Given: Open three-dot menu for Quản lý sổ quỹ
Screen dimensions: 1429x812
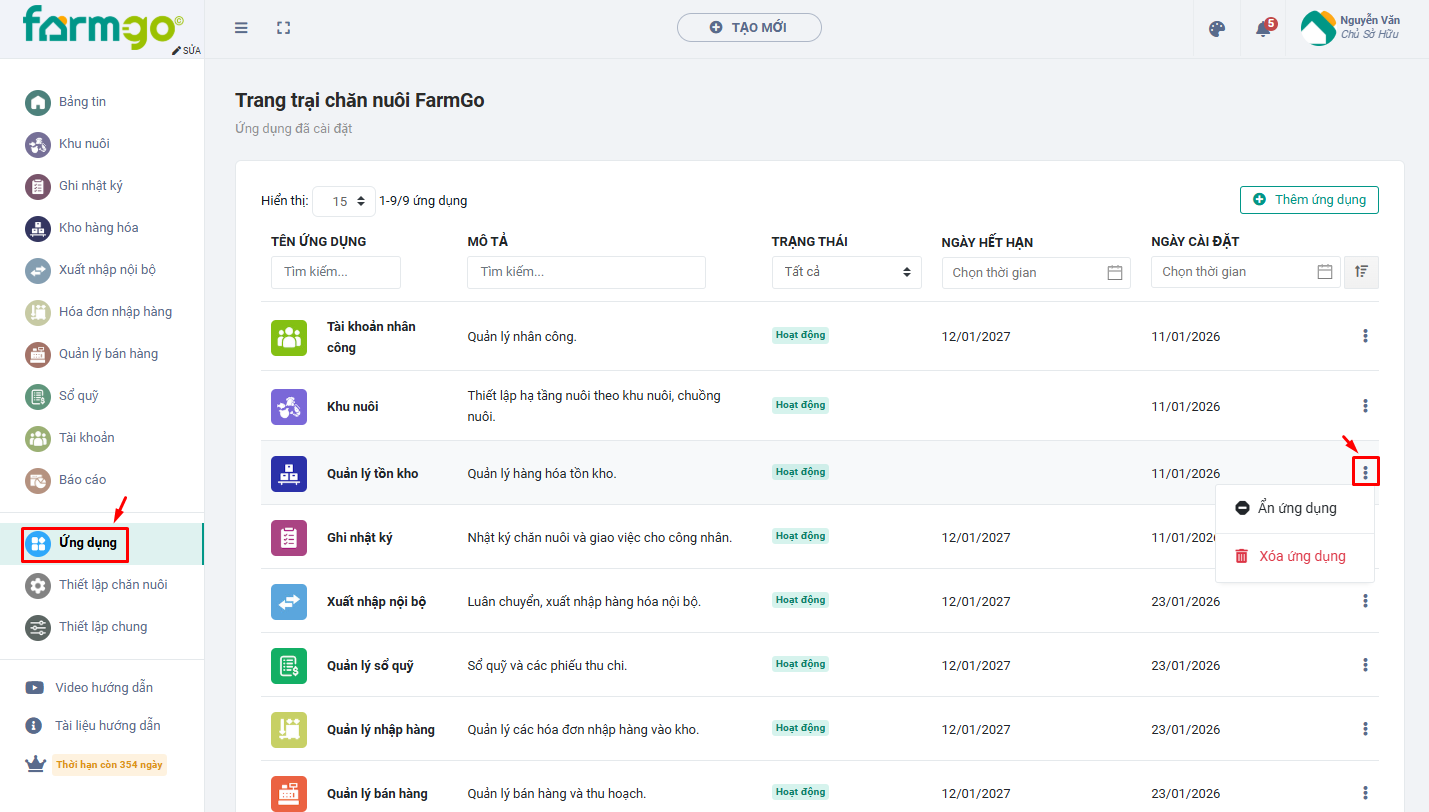Looking at the screenshot, I should [x=1365, y=665].
